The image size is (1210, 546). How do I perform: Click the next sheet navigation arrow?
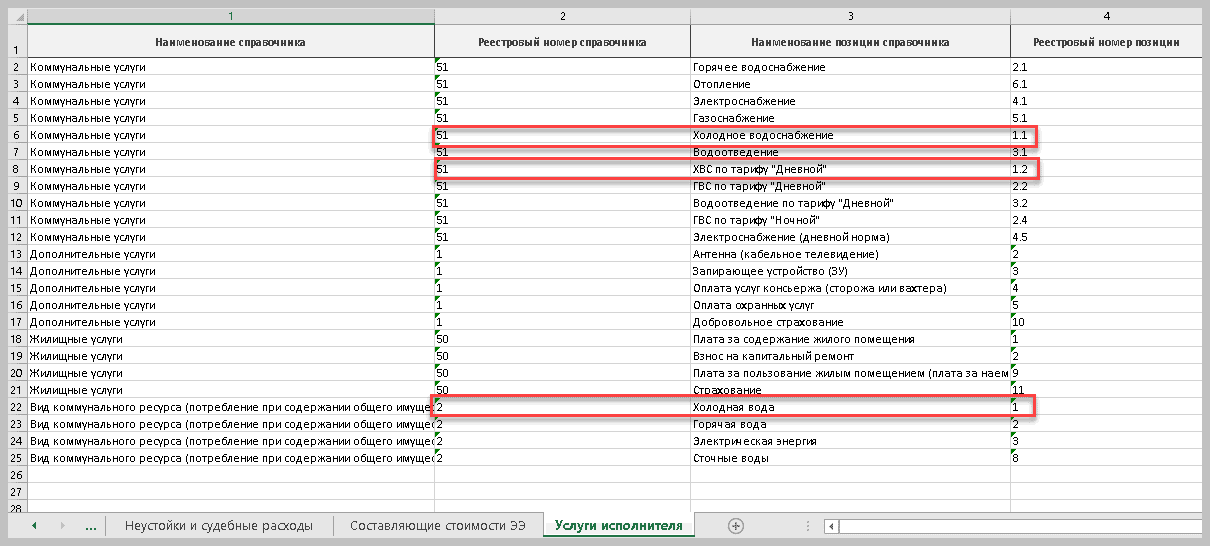point(62,525)
